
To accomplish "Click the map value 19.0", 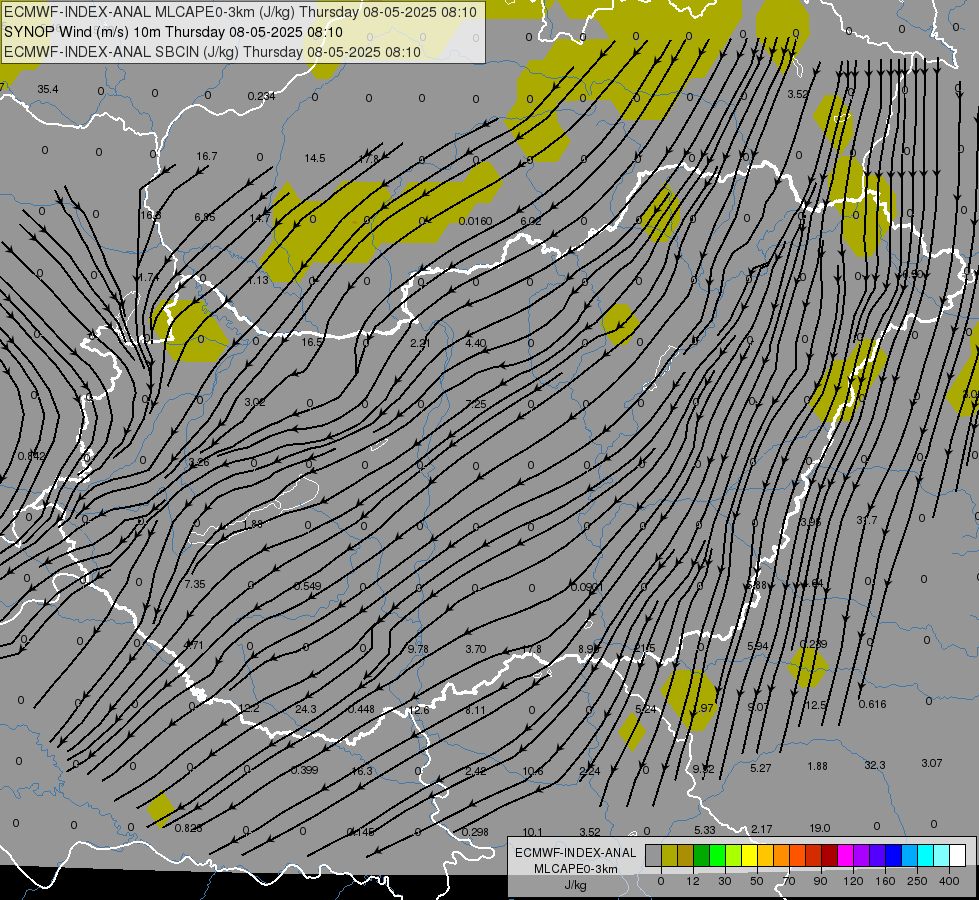I will tap(820, 828).
